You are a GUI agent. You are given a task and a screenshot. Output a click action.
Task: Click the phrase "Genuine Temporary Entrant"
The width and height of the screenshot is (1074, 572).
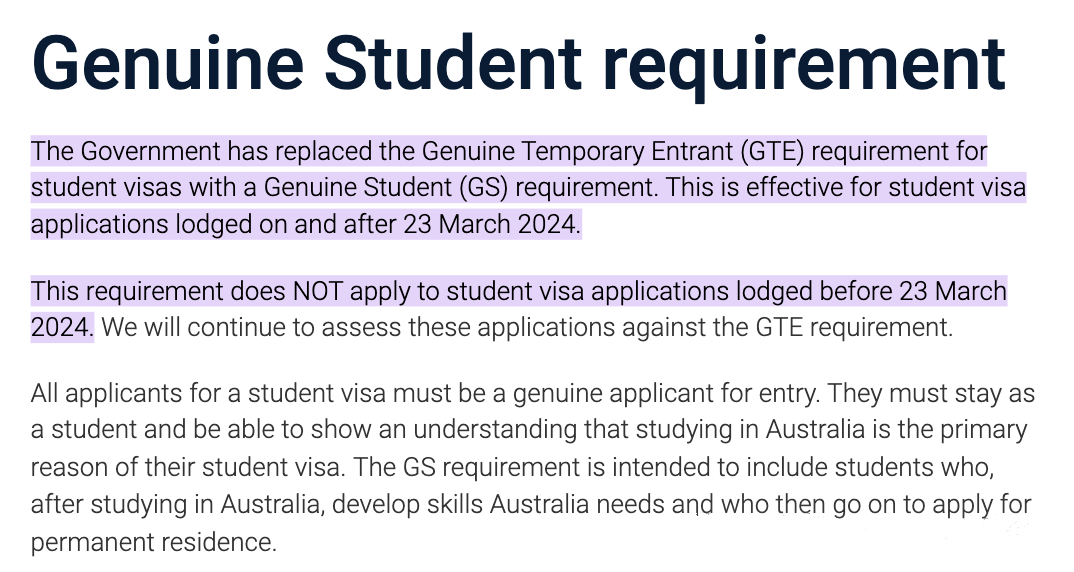click(x=577, y=152)
